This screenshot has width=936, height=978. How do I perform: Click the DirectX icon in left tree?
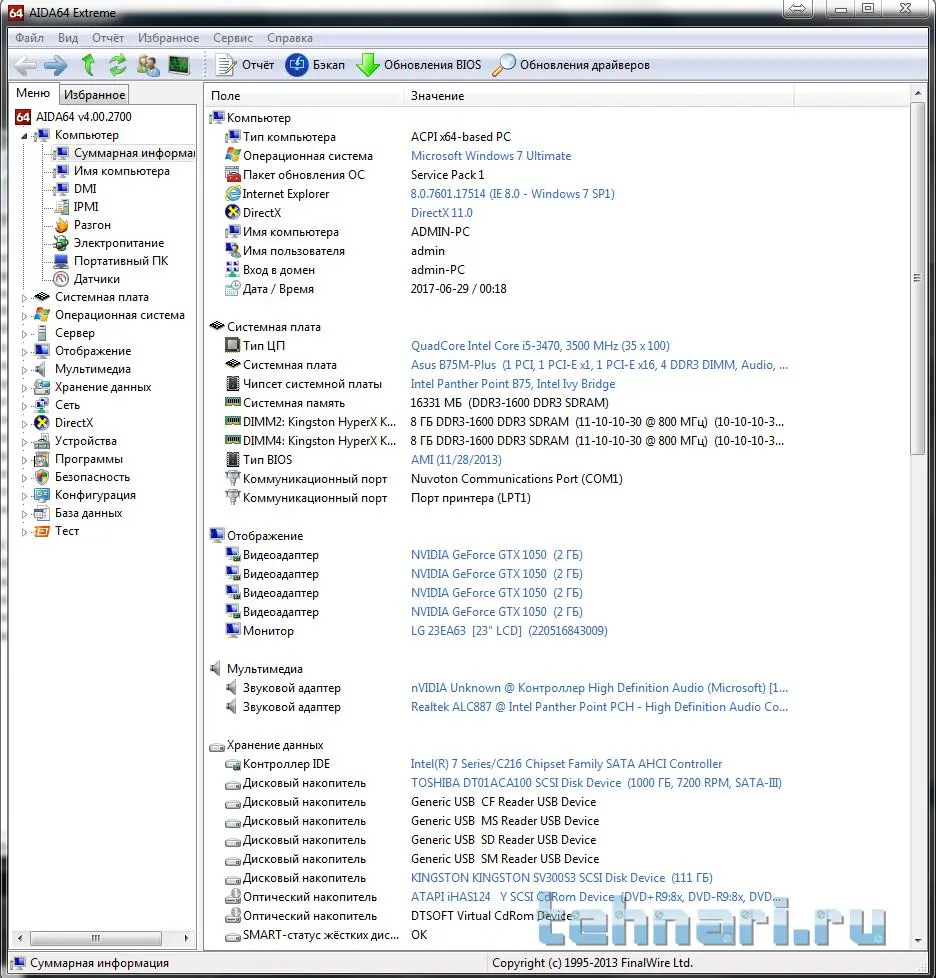coord(42,423)
